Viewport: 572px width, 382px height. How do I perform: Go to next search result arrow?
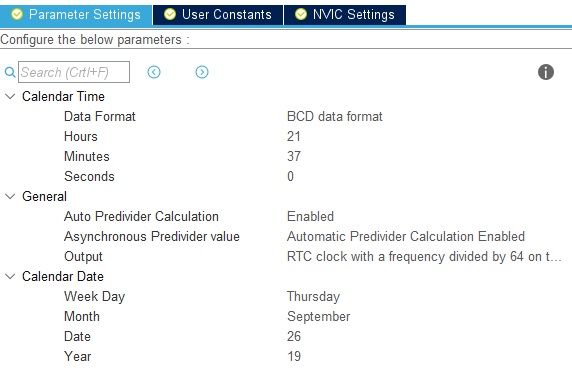pyautogui.click(x=202, y=72)
